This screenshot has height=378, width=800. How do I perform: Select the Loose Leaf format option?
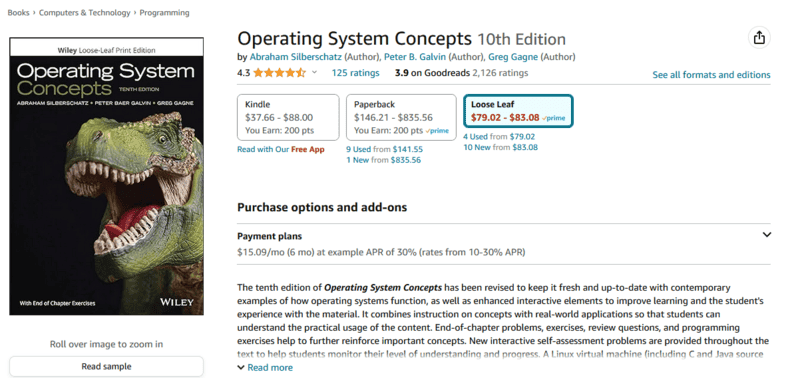coord(518,111)
